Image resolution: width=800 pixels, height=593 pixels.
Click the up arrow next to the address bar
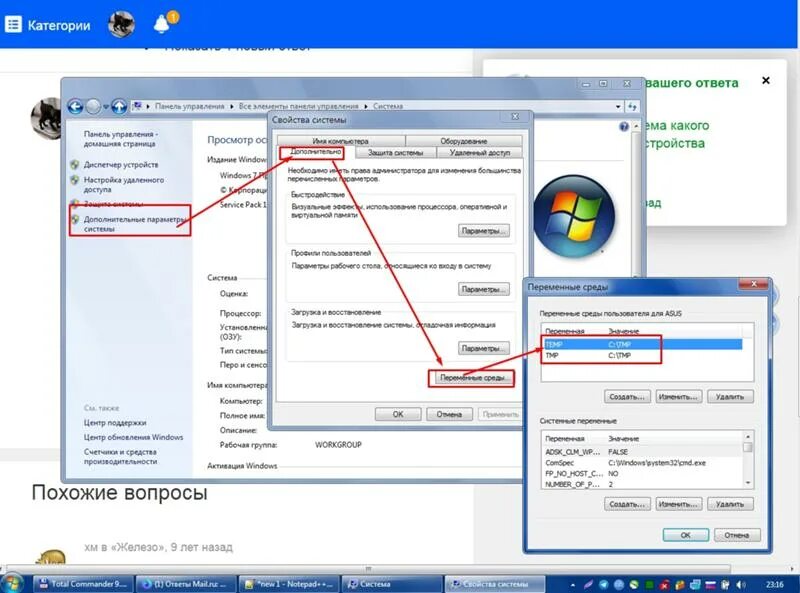pyautogui.click(x=119, y=106)
